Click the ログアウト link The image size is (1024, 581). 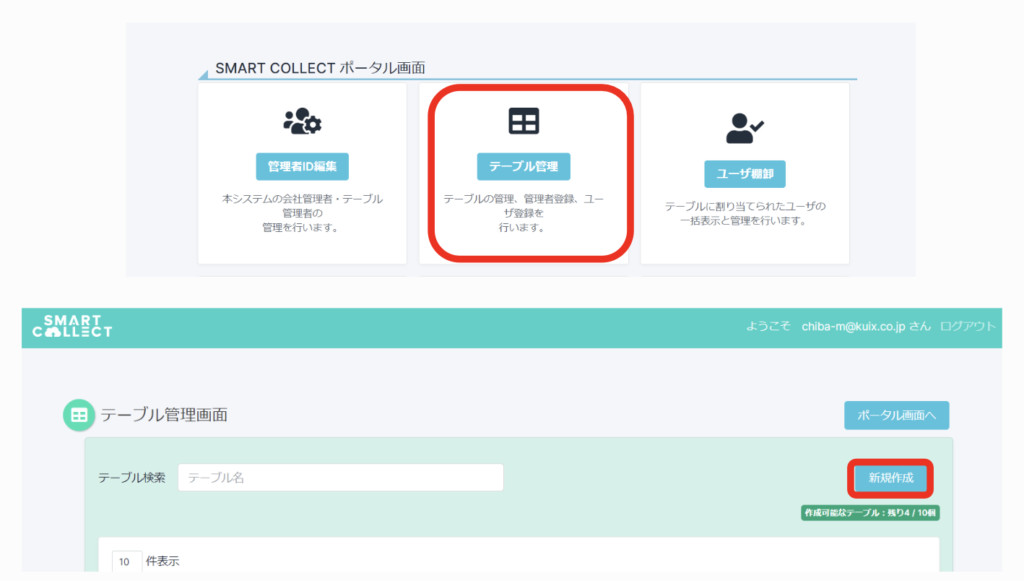point(968,326)
